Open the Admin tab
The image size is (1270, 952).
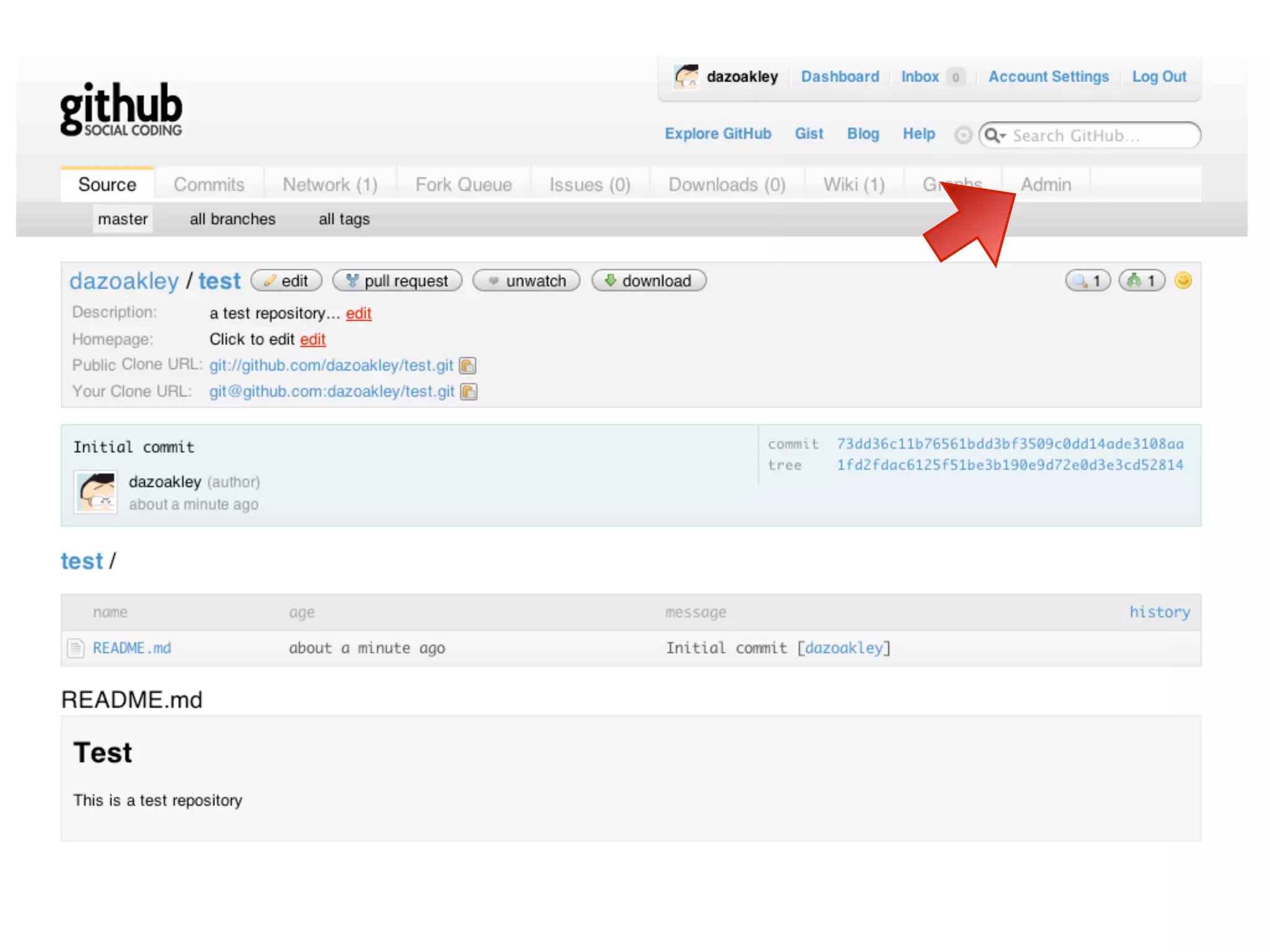click(1046, 185)
